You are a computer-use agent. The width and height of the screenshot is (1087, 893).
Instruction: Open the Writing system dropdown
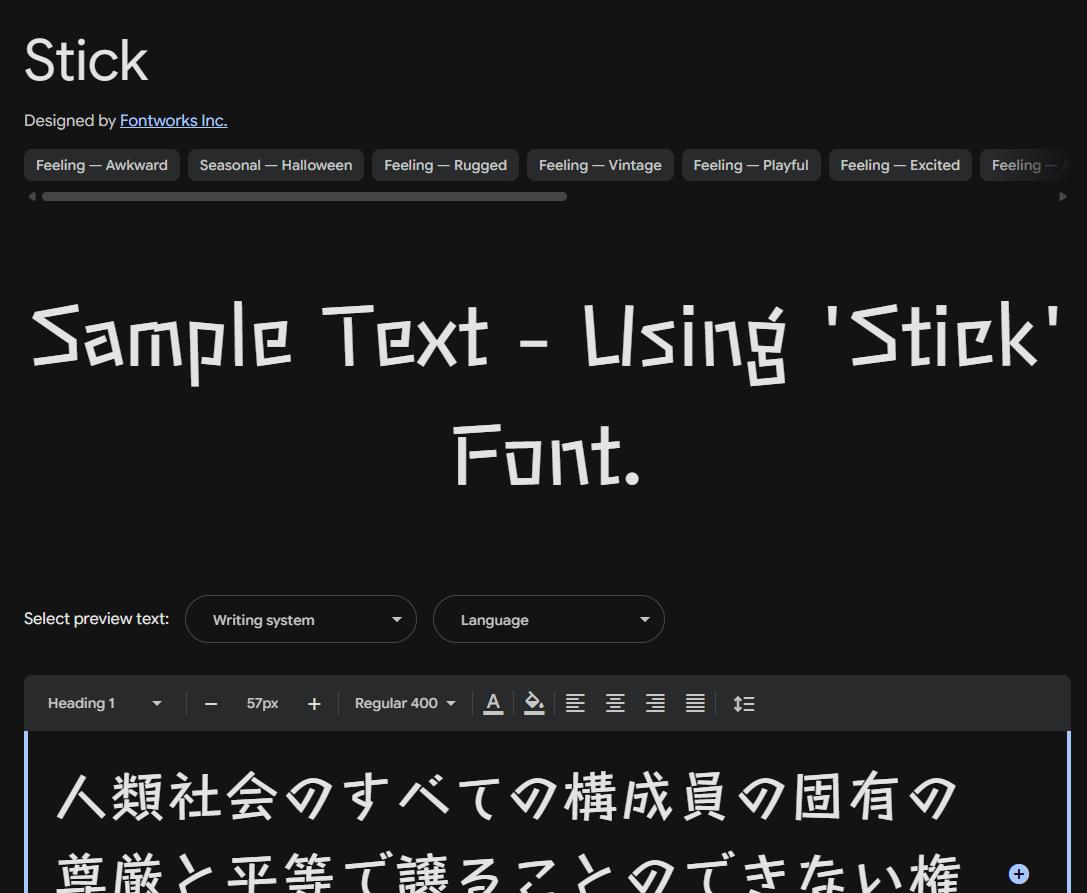point(301,619)
